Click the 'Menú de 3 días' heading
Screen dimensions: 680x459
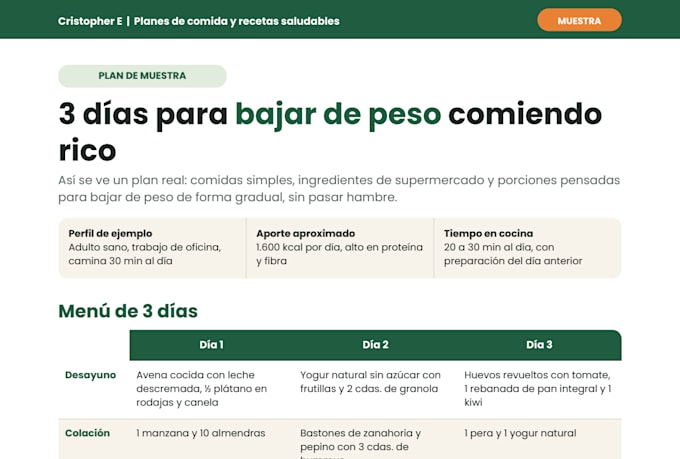(128, 311)
